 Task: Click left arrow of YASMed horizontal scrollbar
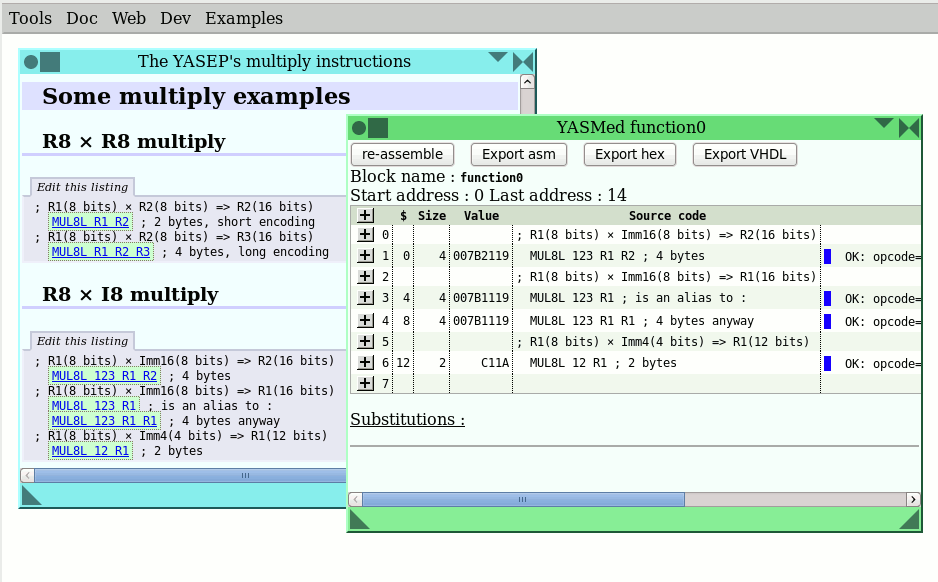tap(356, 499)
